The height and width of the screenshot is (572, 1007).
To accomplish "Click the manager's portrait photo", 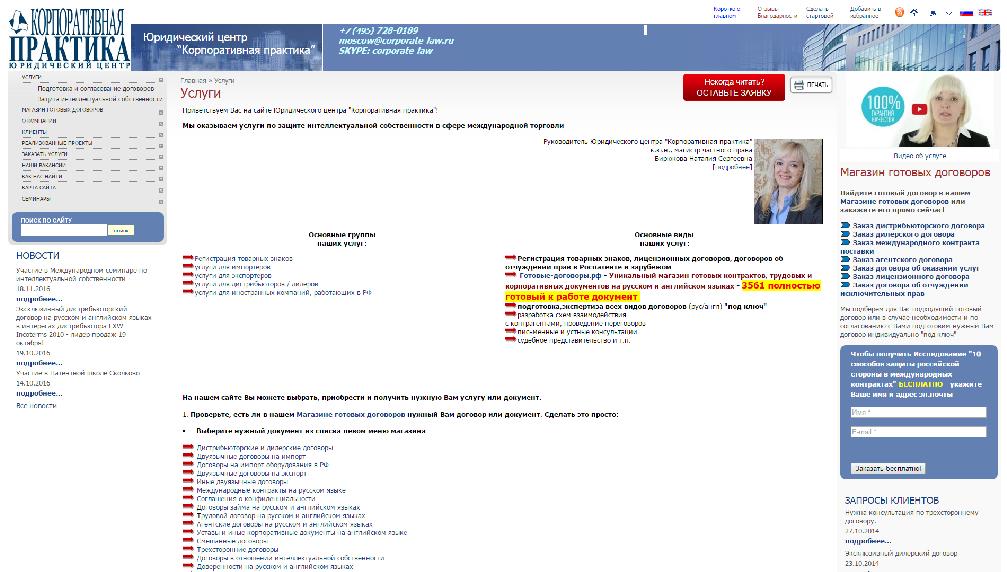I will [788, 181].
